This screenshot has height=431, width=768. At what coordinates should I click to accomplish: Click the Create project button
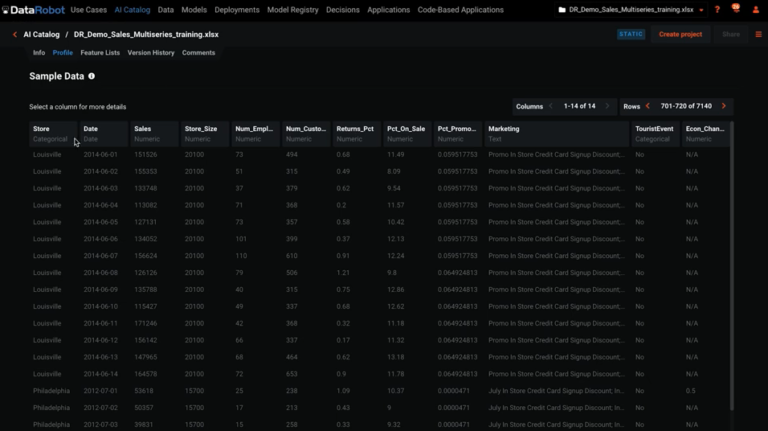point(680,34)
